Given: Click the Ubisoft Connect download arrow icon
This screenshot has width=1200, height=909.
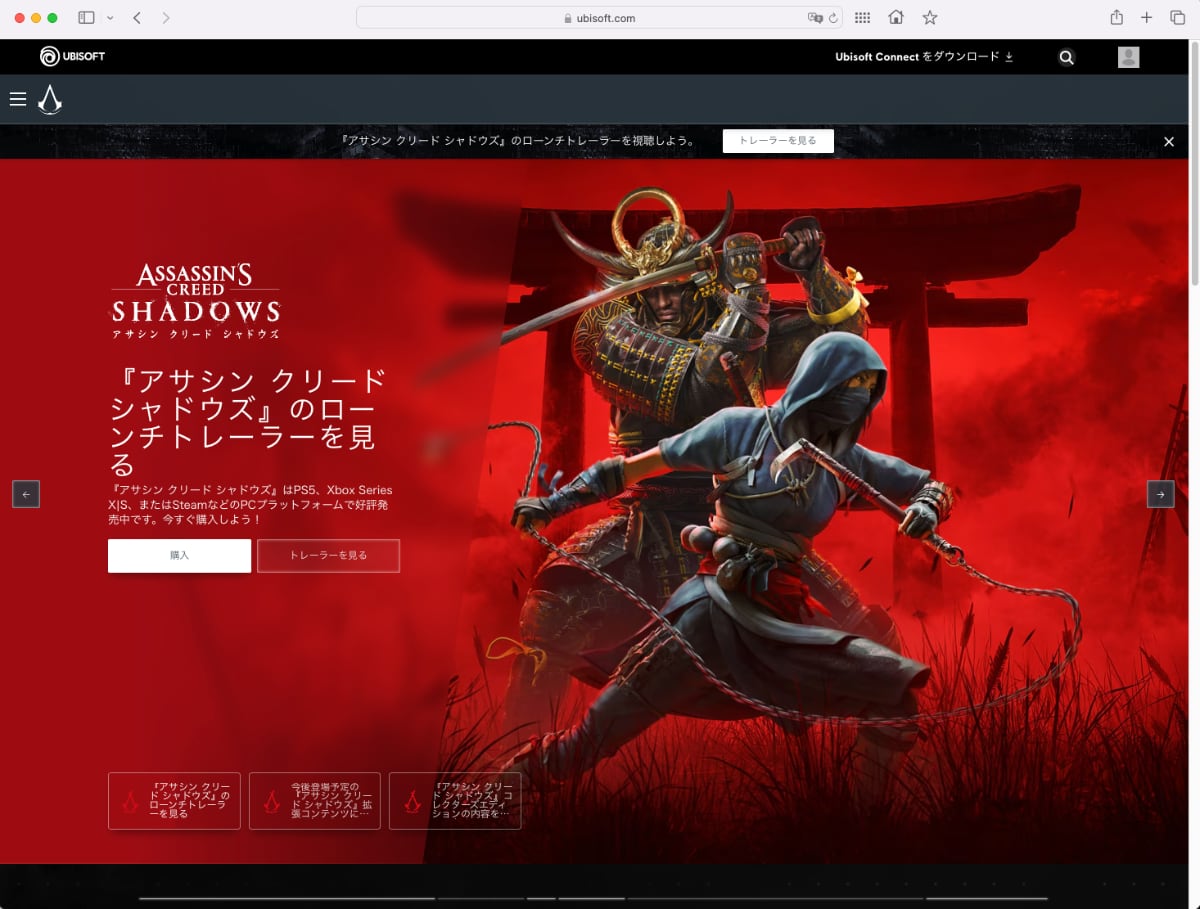Looking at the screenshot, I should click(x=1012, y=57).
